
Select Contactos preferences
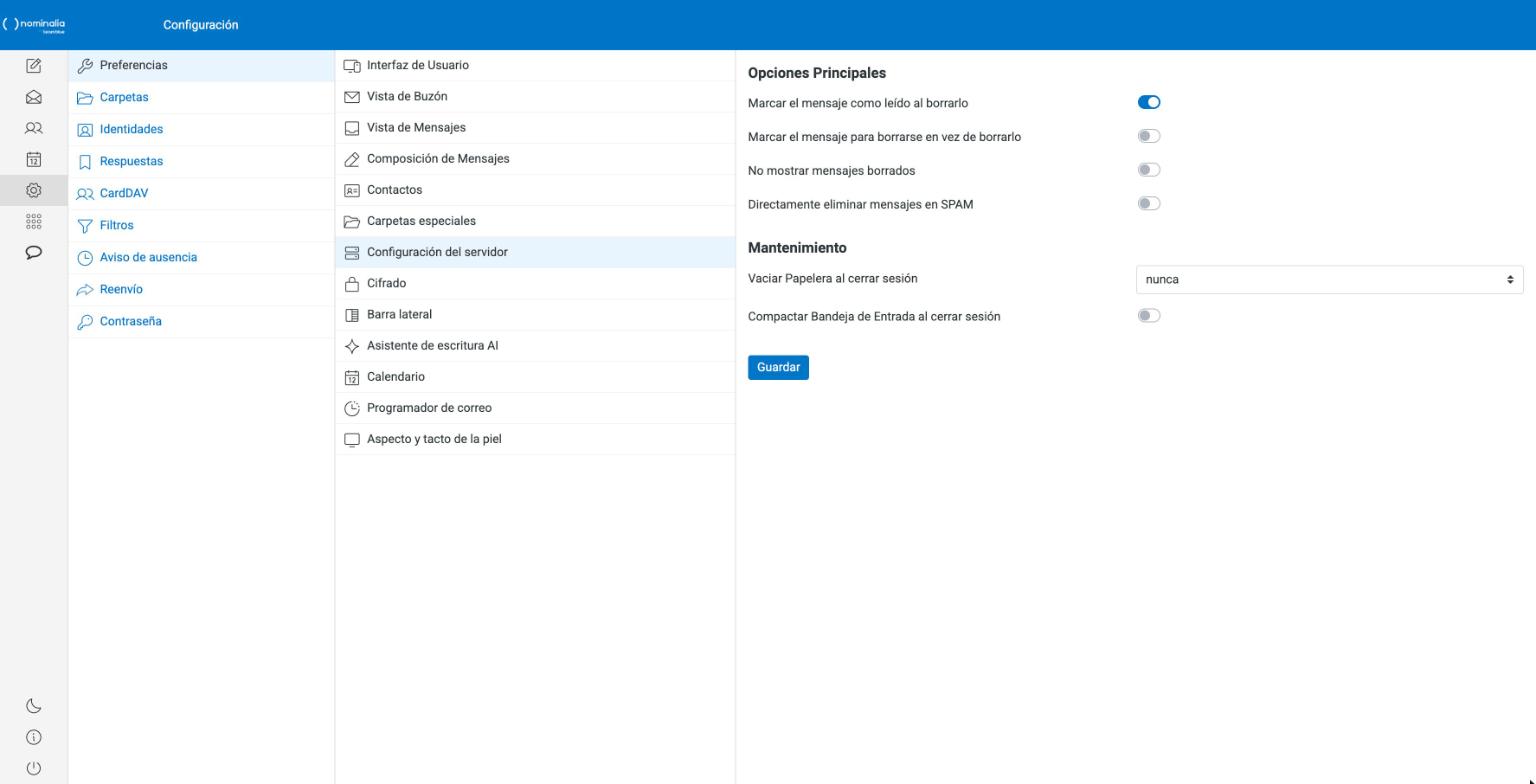535,189
